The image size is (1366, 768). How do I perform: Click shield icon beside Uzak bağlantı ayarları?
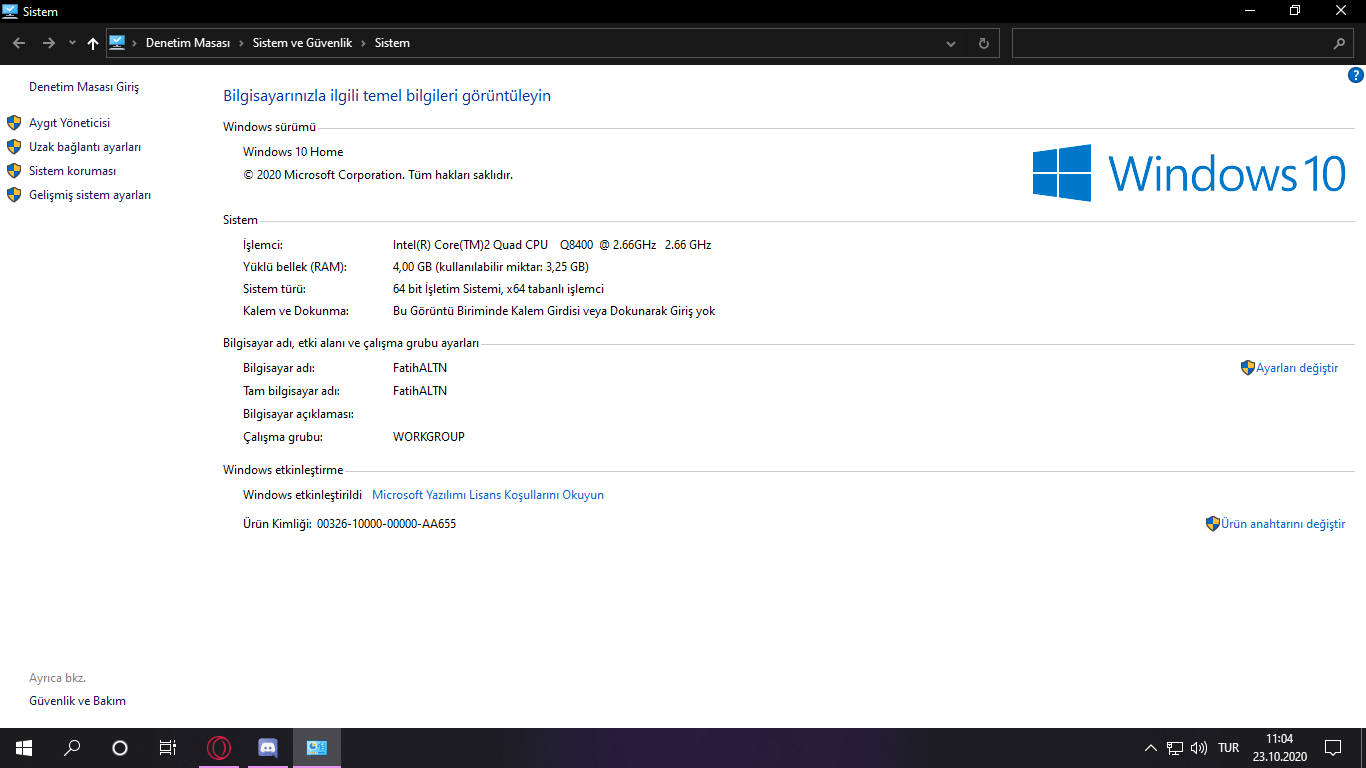[x=14, y=147]
